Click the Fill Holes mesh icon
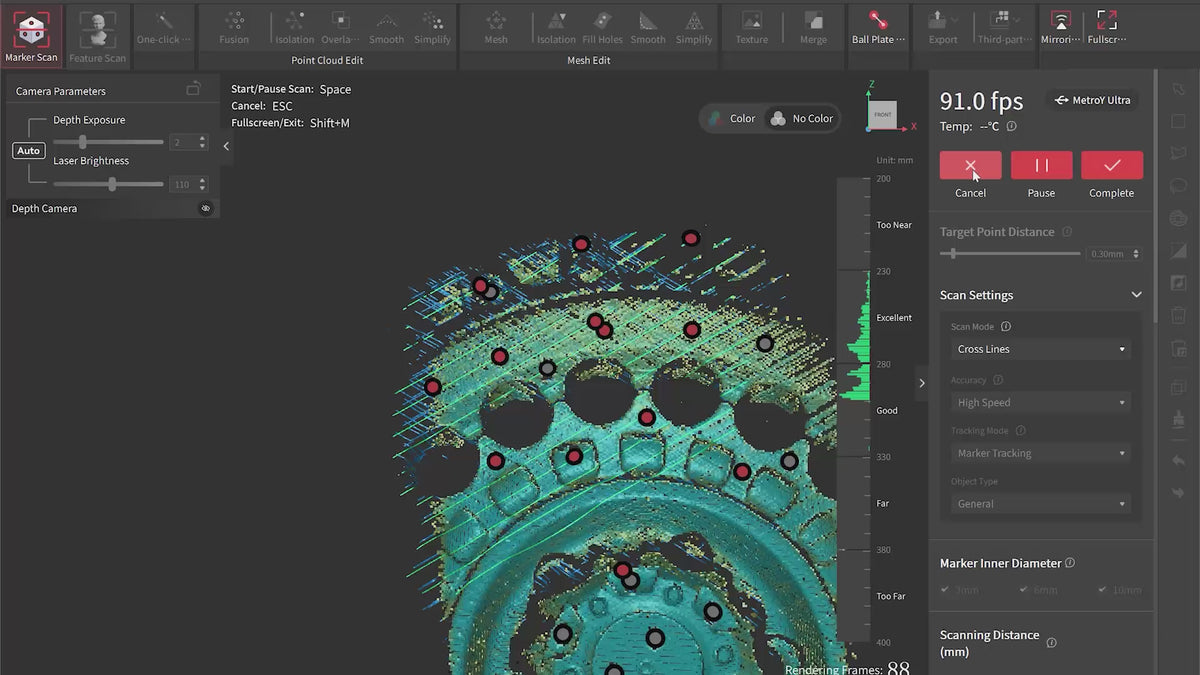This screenshot has width=1200, height=675. point(602,27)
